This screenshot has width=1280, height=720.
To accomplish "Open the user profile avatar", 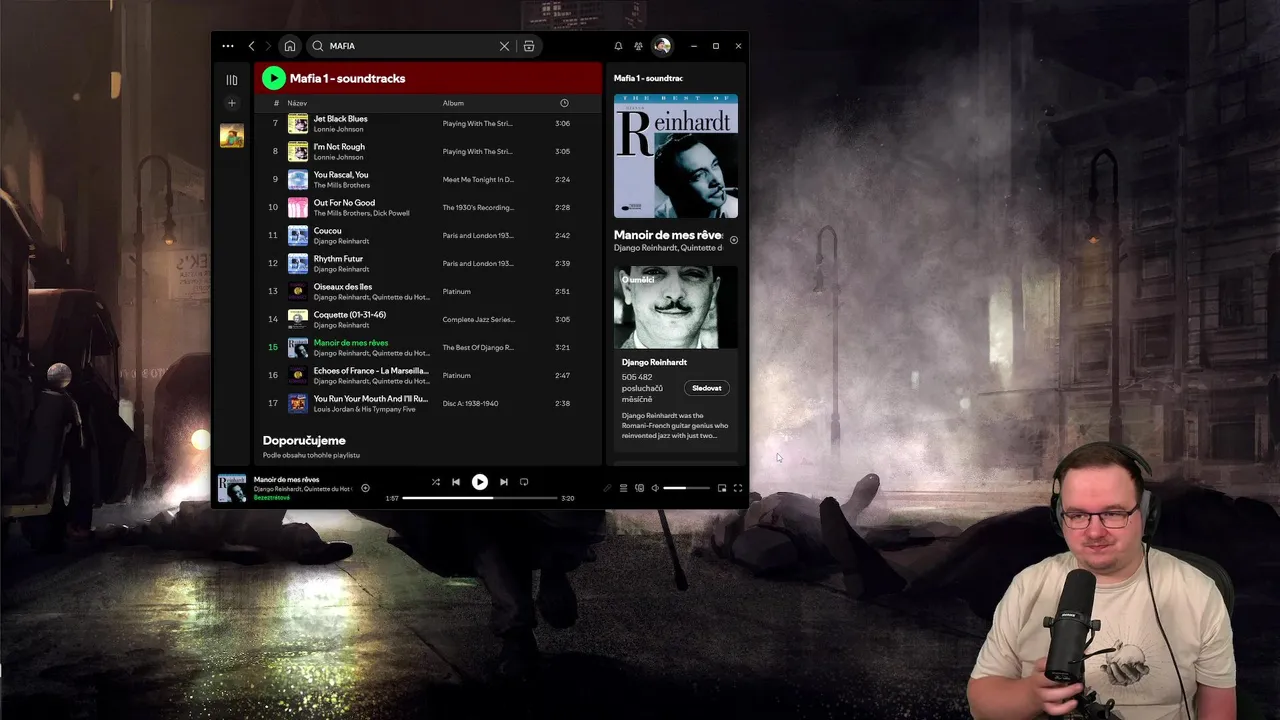I will click(x=662, y=46).
